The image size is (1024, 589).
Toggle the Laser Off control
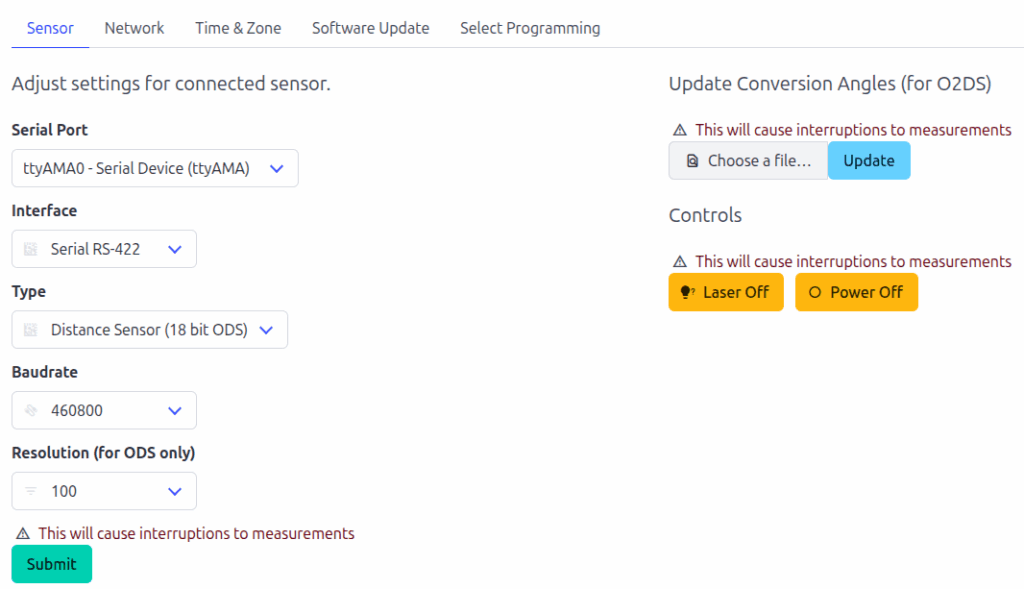[726, 292]
